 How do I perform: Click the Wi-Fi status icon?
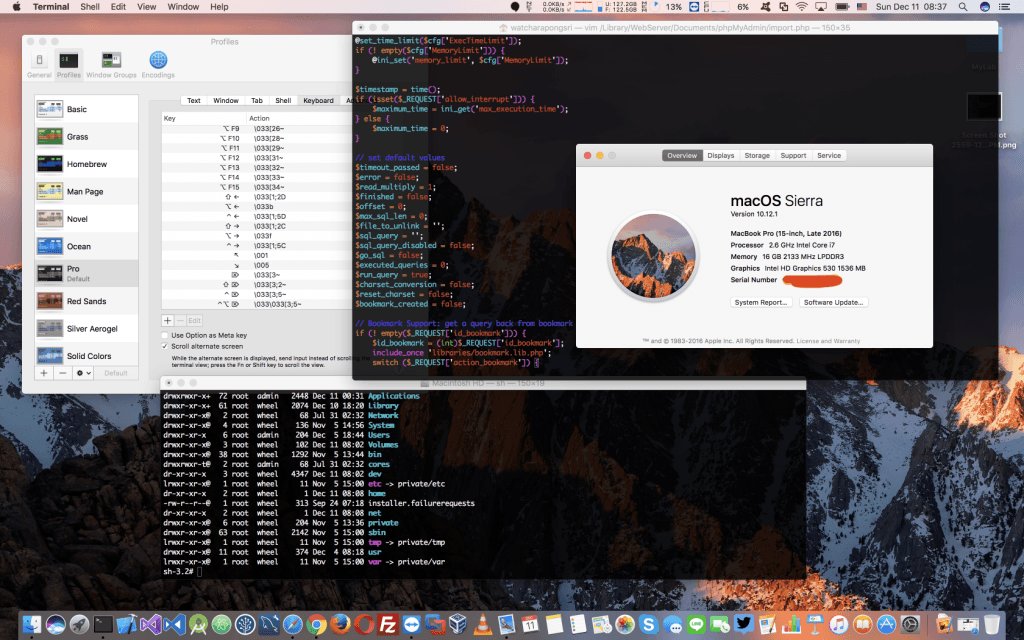[801, 7]
